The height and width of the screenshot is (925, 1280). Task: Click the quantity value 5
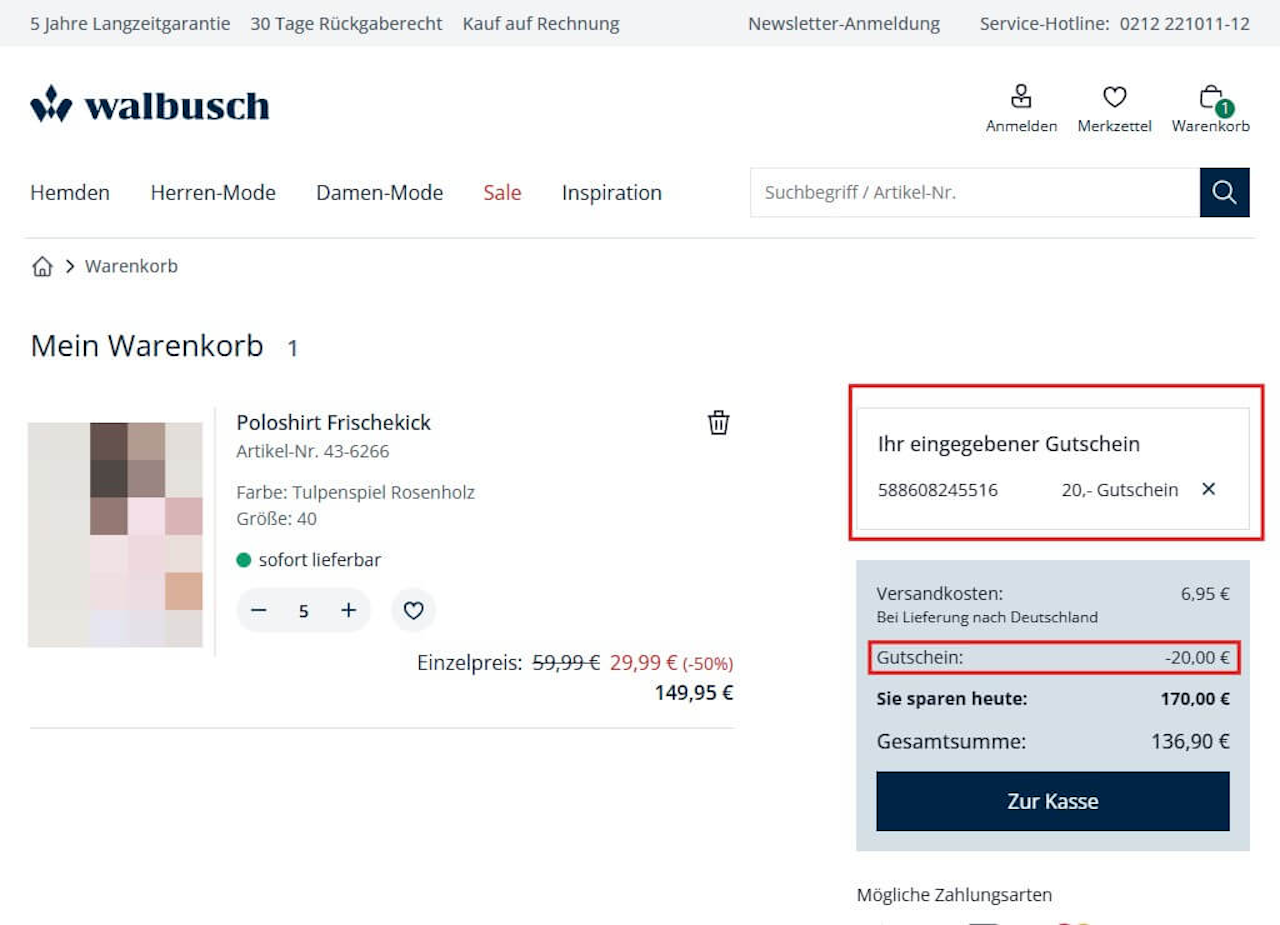point(303,611)
